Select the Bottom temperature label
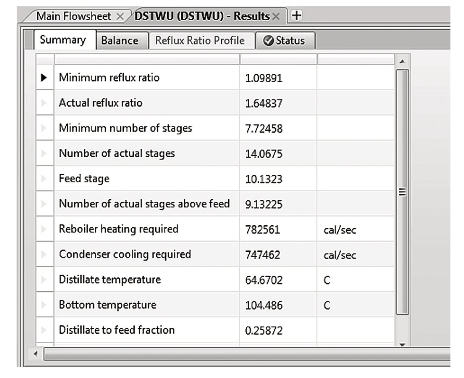Screen dimensions: 464x378 click(108, 305)
